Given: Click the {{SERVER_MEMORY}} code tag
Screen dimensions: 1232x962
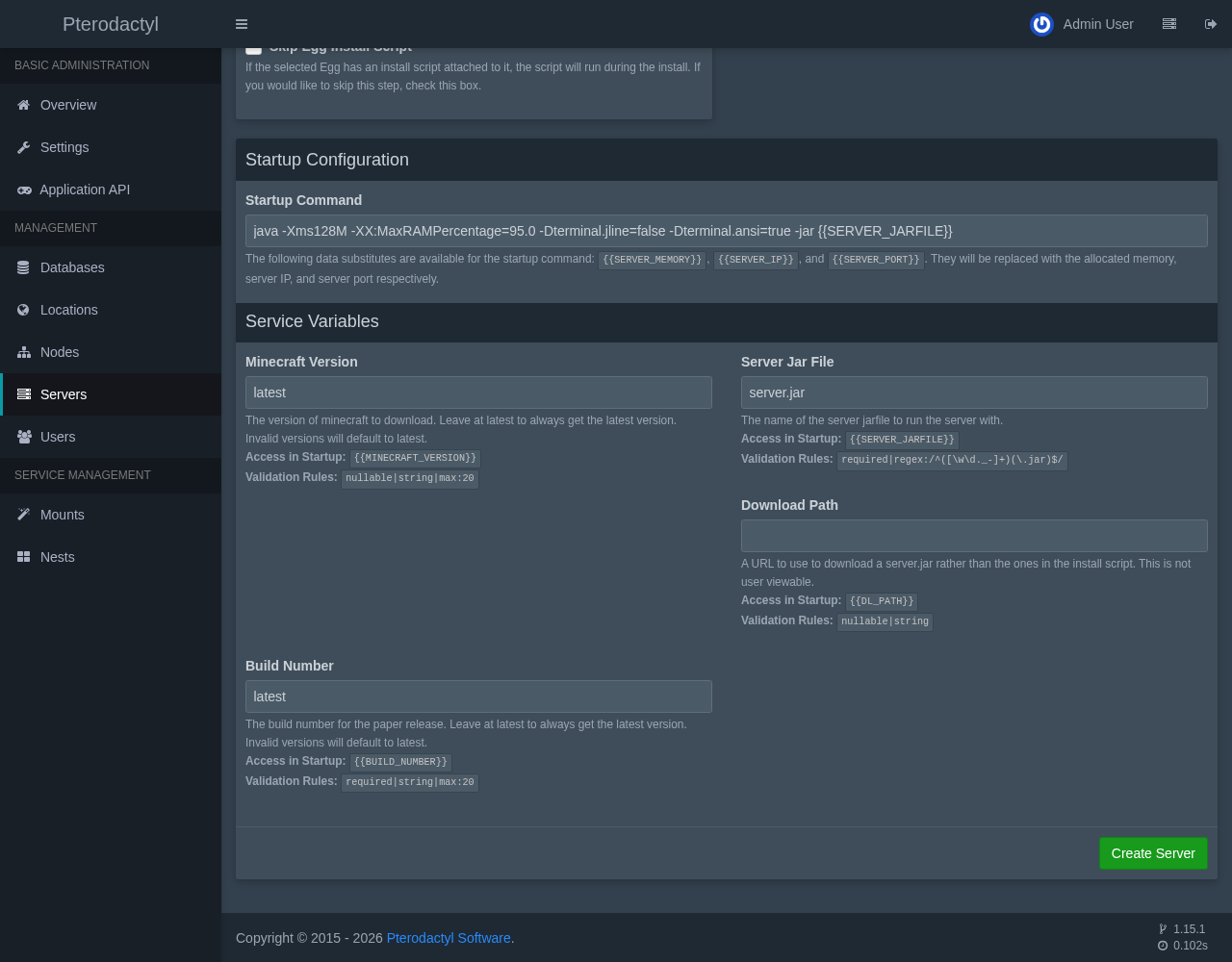Looking at the screenshot, I should [653, 261].
